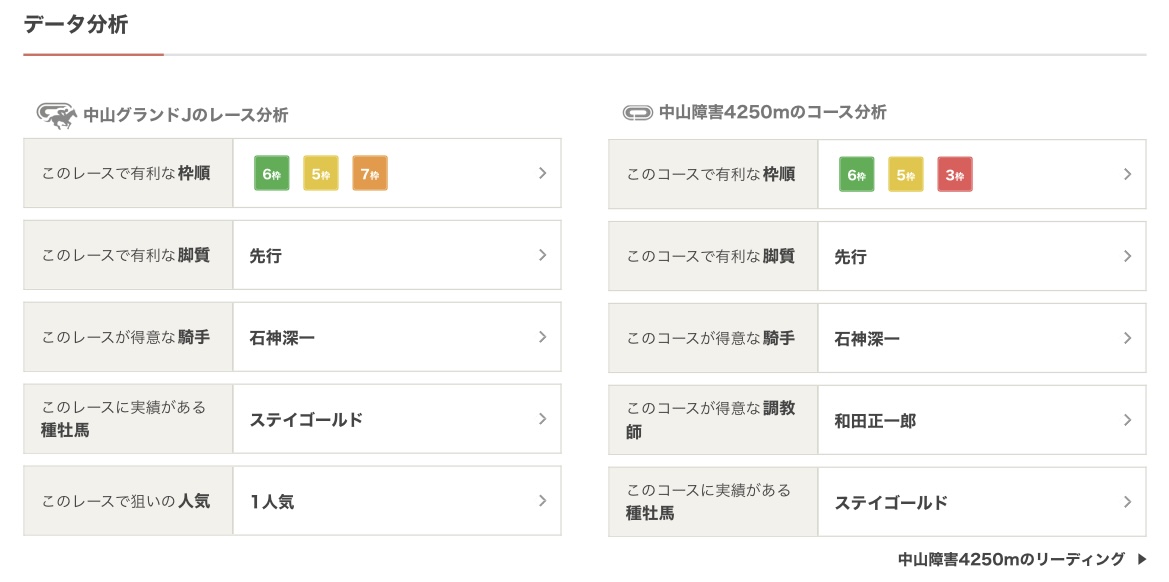The height and width of the screenshot is (582, 1169).
Task: Click 先行 running style in race analysis
Action: (x=265, y=256)
